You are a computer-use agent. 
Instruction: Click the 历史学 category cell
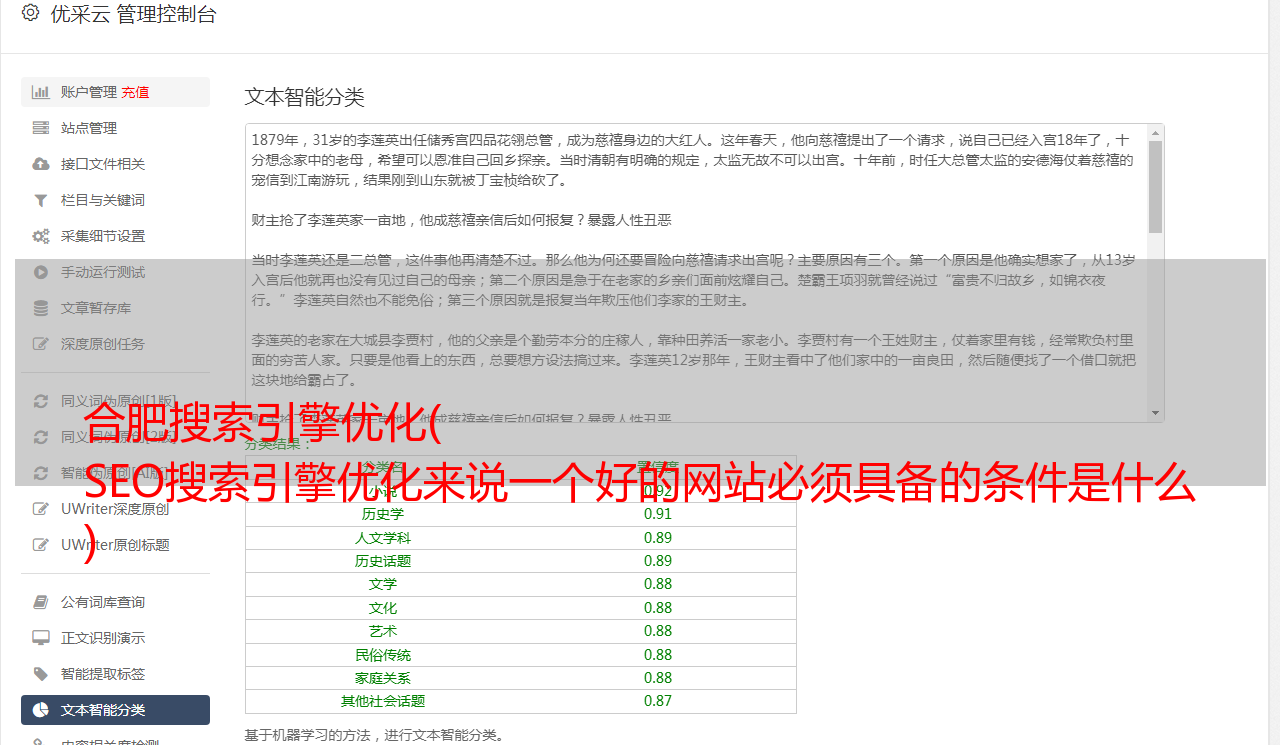[x=383, y=514]
